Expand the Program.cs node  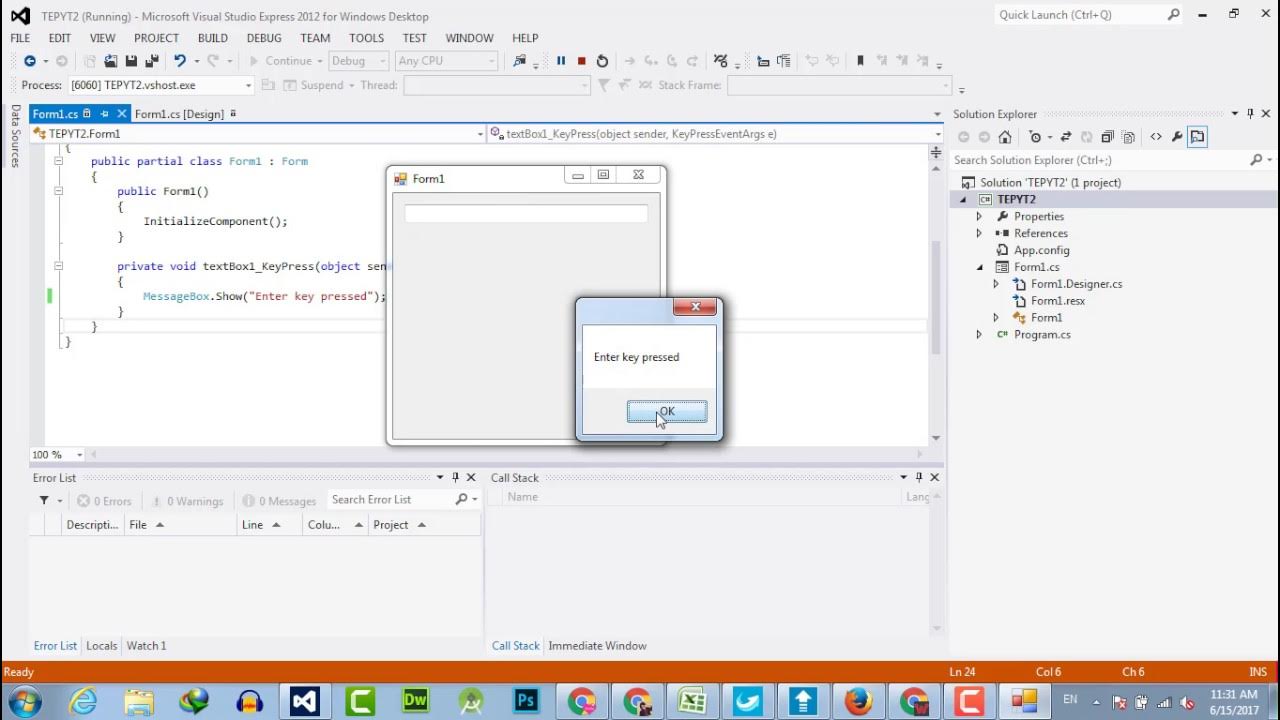979,335
